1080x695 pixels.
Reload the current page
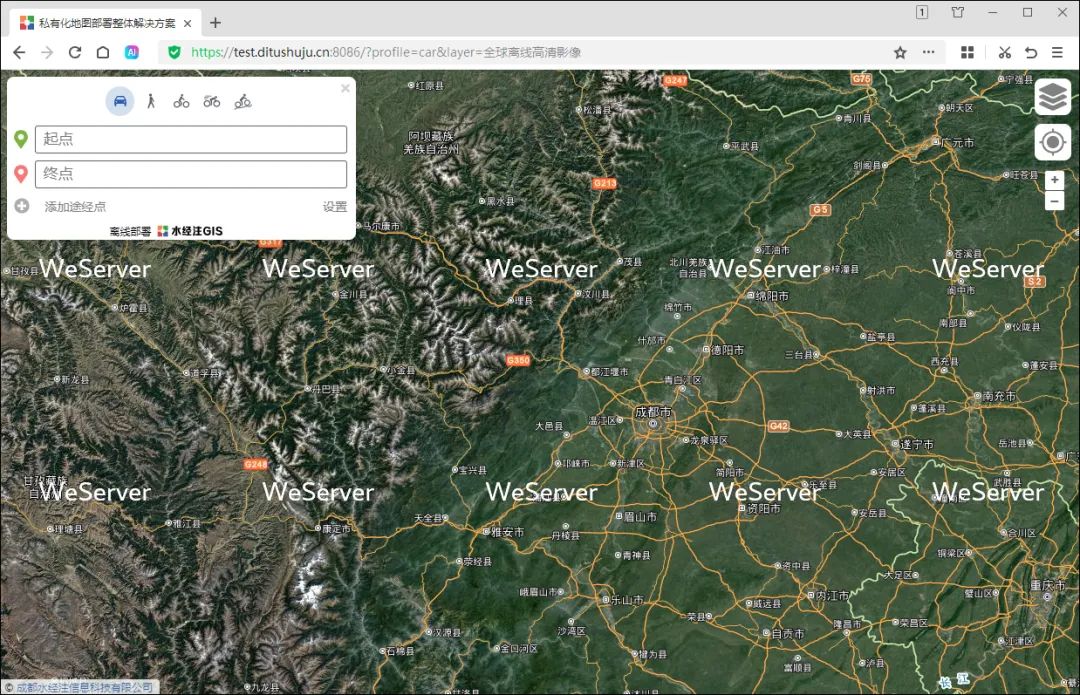pos(75,52)
